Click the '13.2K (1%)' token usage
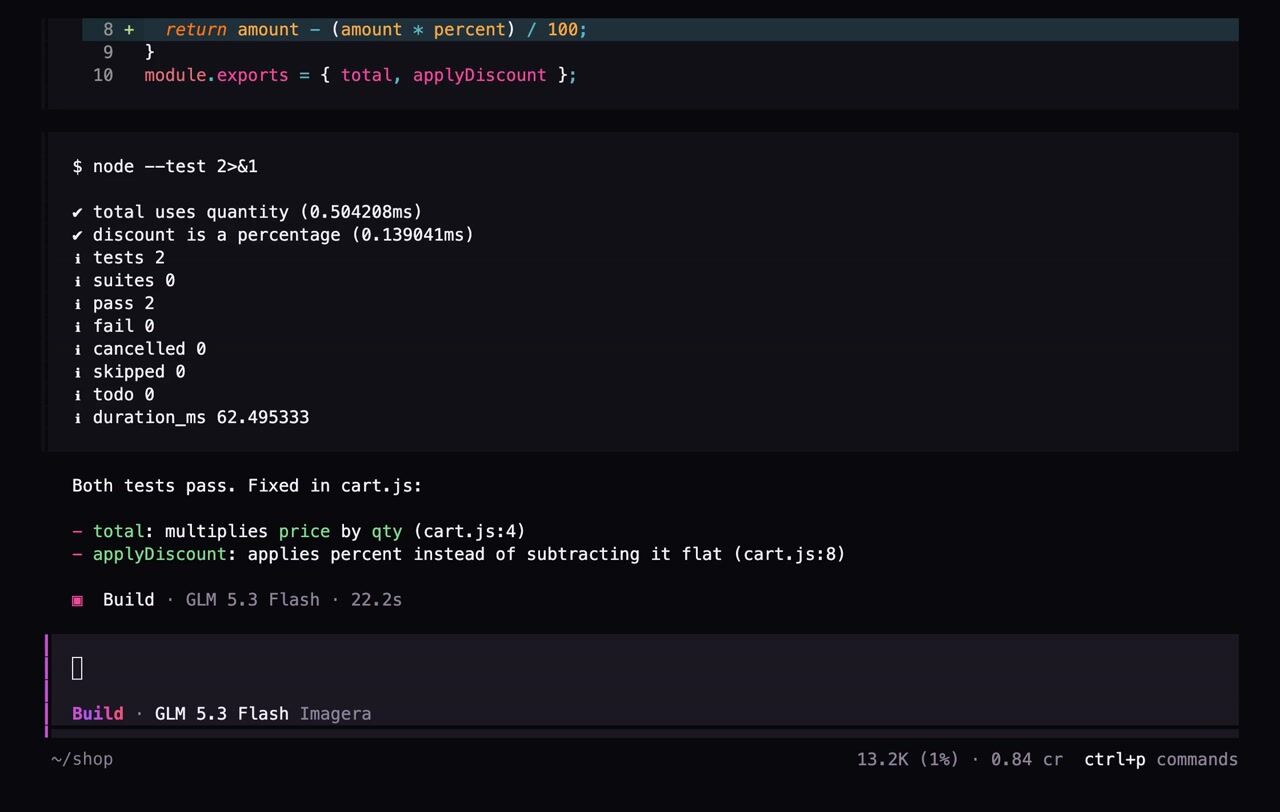 click(x=910, y=759)
